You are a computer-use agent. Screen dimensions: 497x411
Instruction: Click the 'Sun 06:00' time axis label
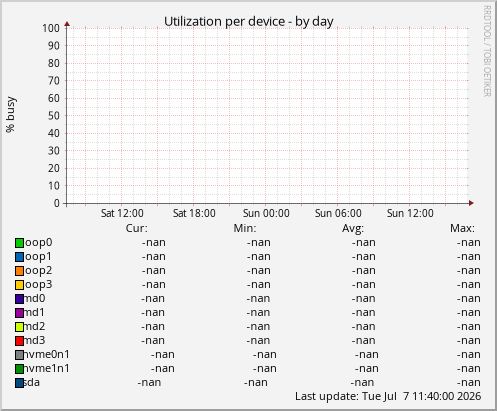click(x=338, y=213)
